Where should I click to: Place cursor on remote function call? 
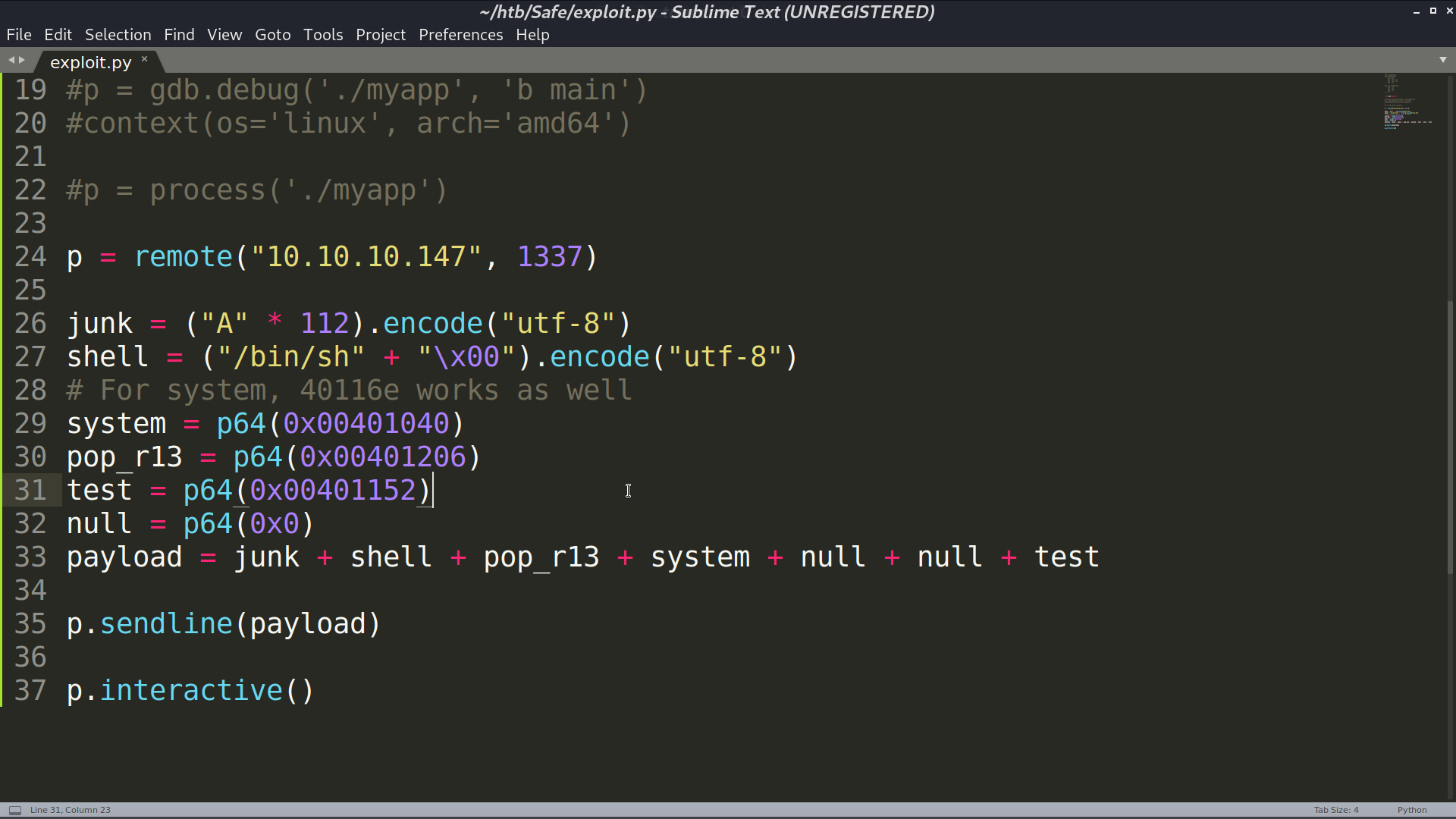tap(184, 257)
